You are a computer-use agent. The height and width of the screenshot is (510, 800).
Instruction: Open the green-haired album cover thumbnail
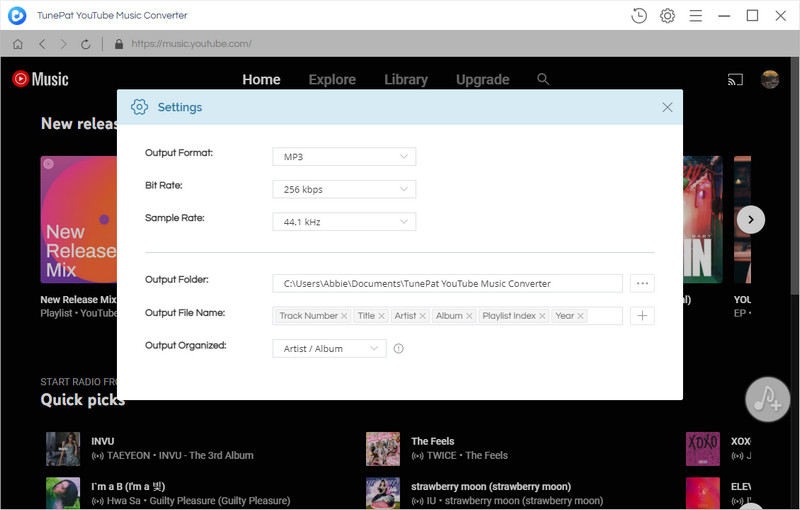(63, 493)
